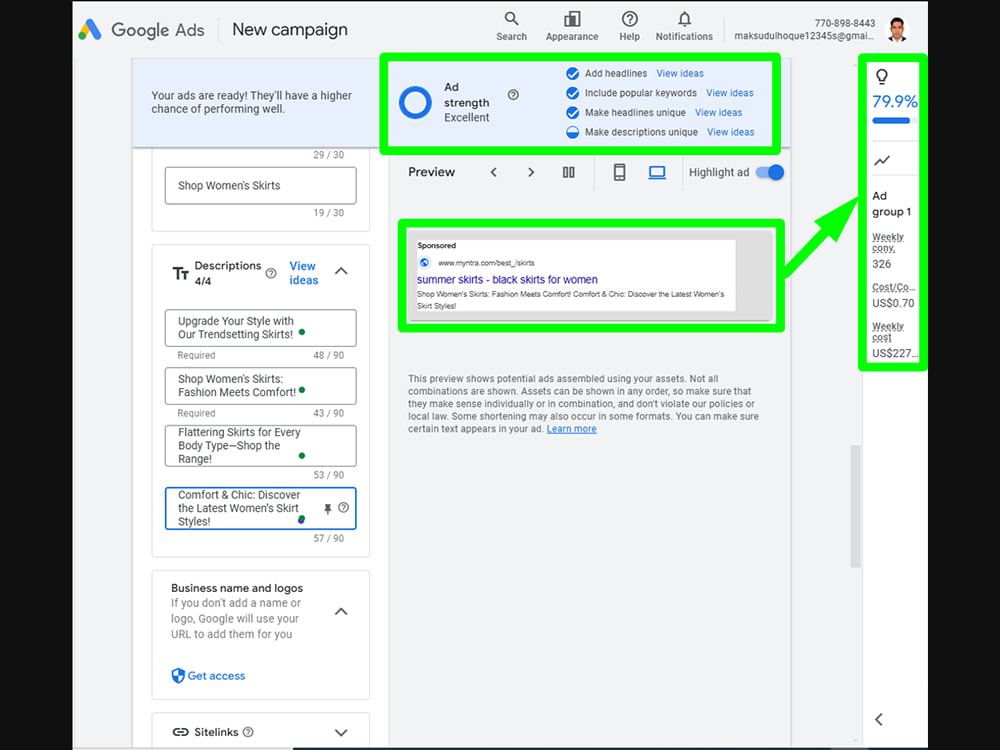Show next ad preview
The width and height of the screenshot is (1000, 750).
531,172
